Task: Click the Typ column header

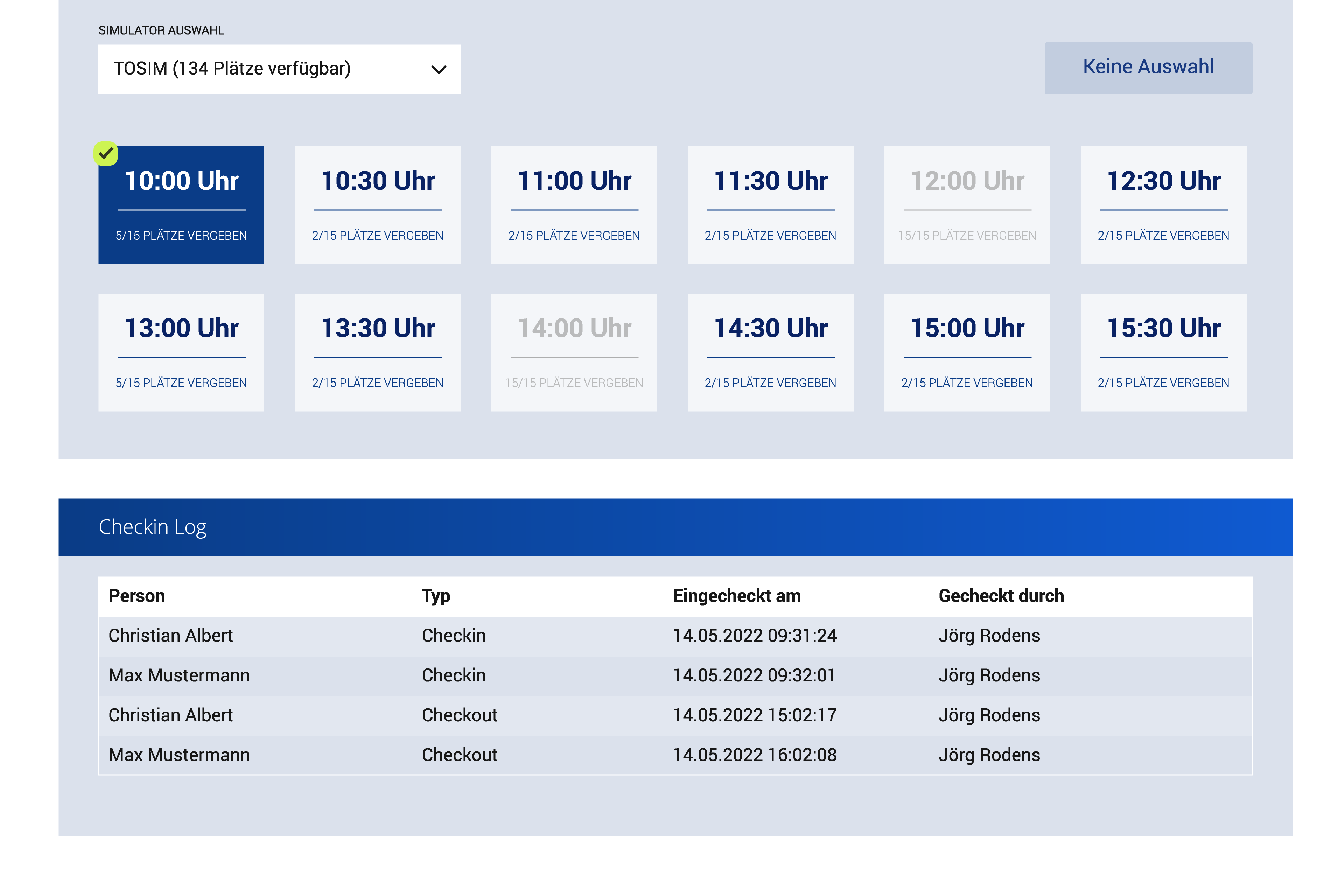Action: point(436,596)
